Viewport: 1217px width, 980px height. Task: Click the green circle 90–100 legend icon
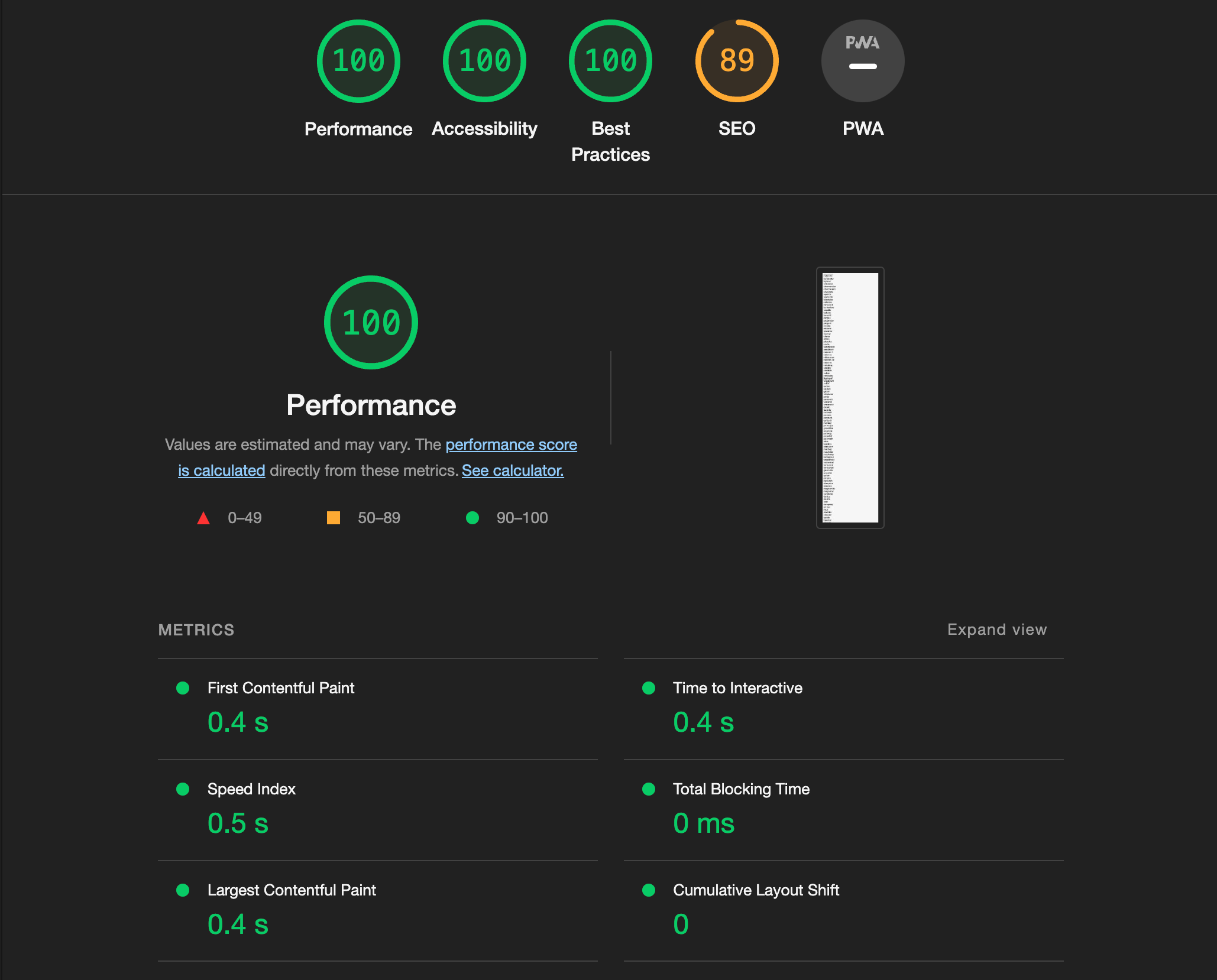coord(472,518)
